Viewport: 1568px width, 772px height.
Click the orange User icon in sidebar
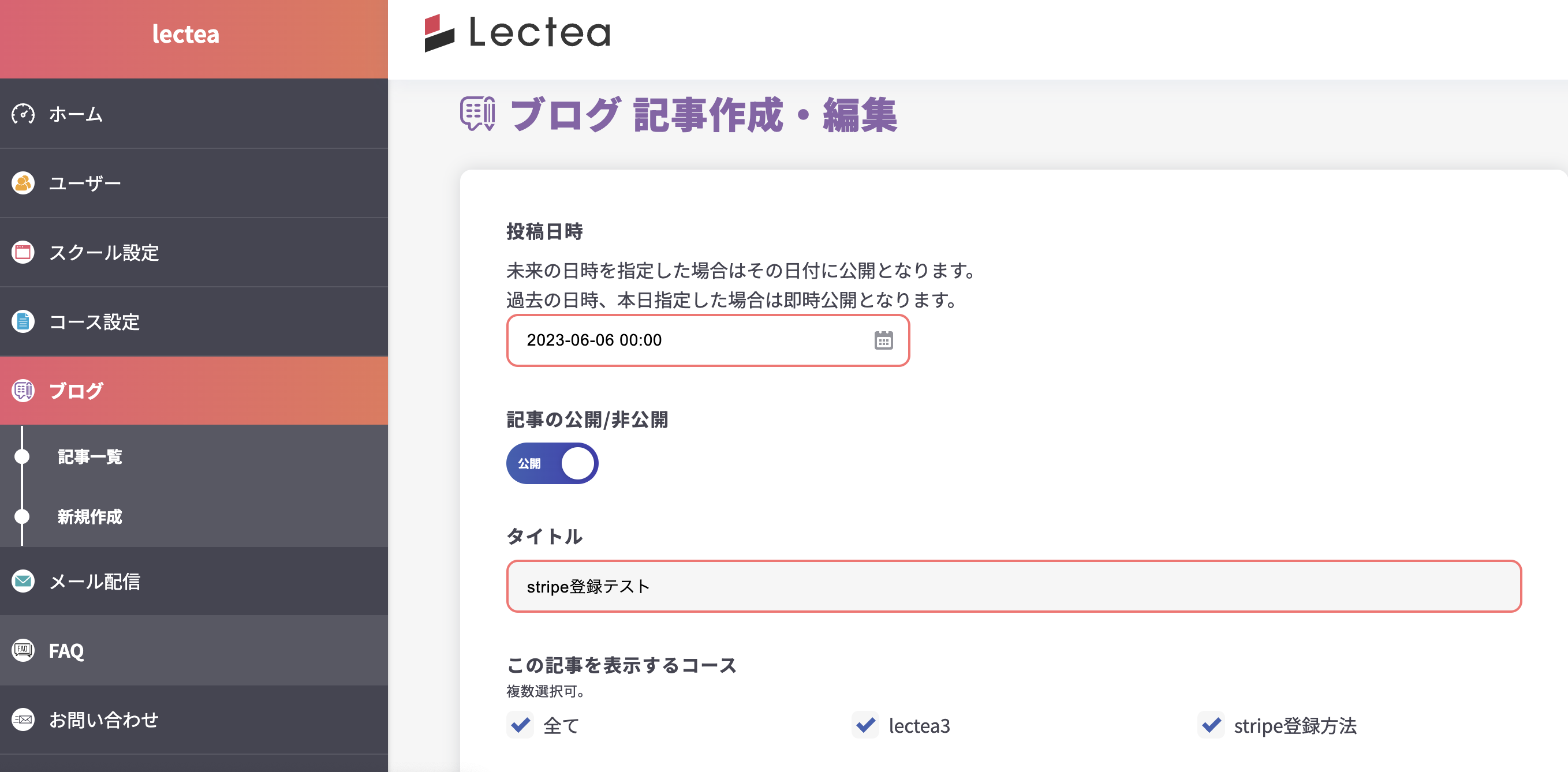click(23, 183)
